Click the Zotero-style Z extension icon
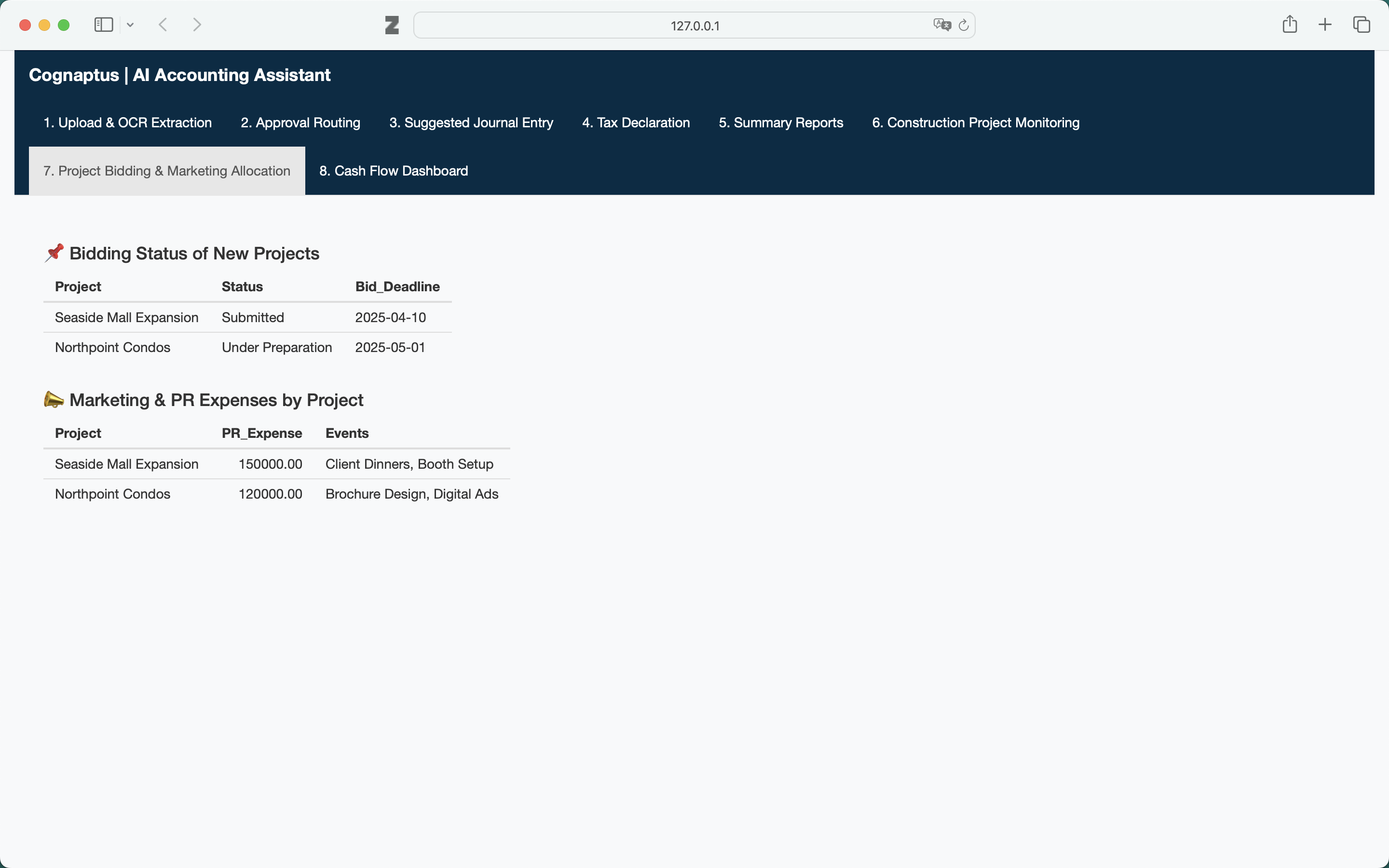Screen dimensions: 1389x868 [x=392, y=25]
